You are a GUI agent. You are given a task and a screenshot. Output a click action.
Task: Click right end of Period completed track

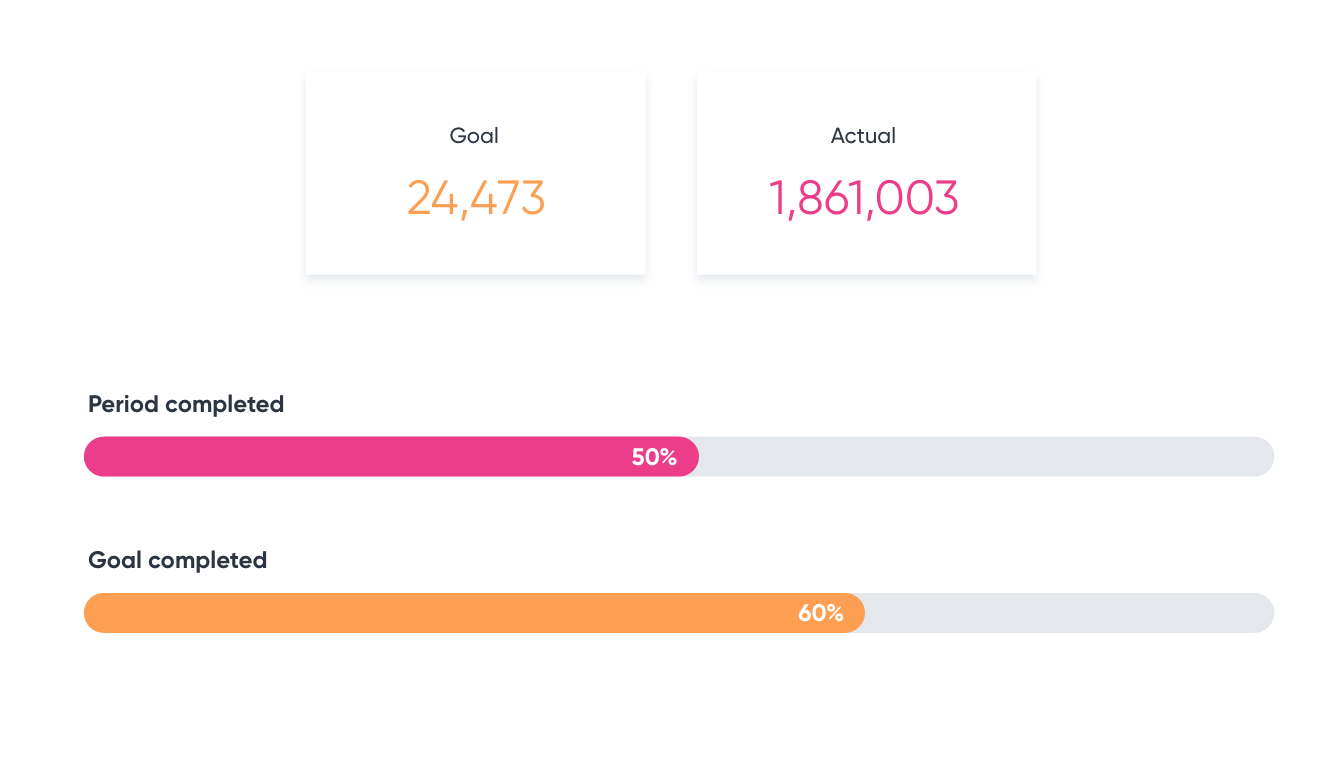1263,457
